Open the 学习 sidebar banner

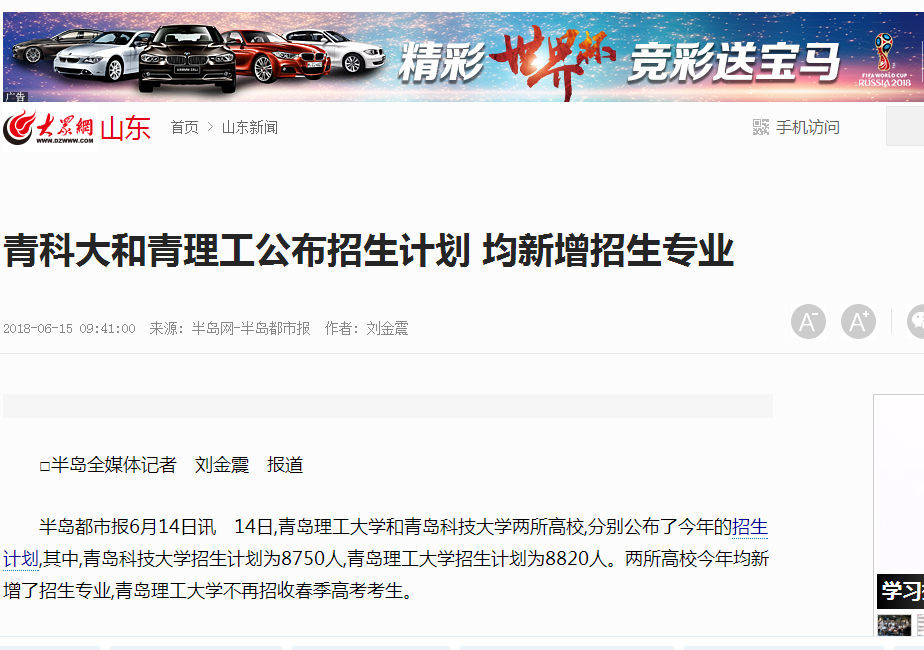[900, 590]
